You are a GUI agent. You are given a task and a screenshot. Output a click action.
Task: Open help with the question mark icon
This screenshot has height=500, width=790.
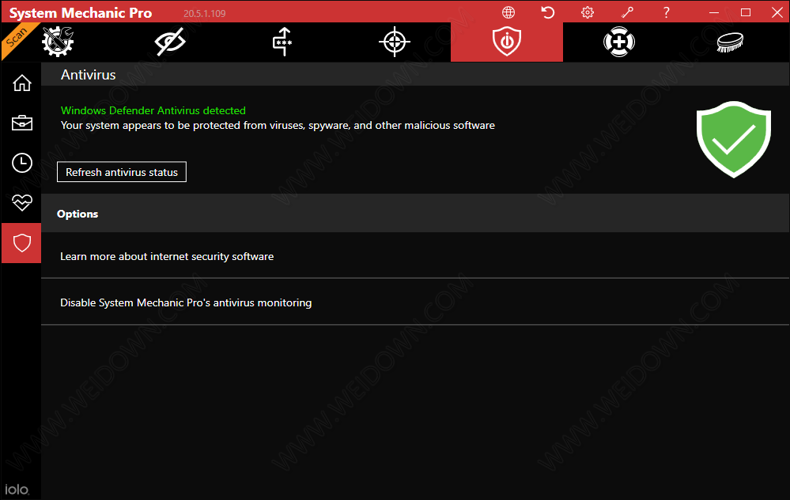click(667, 13)
